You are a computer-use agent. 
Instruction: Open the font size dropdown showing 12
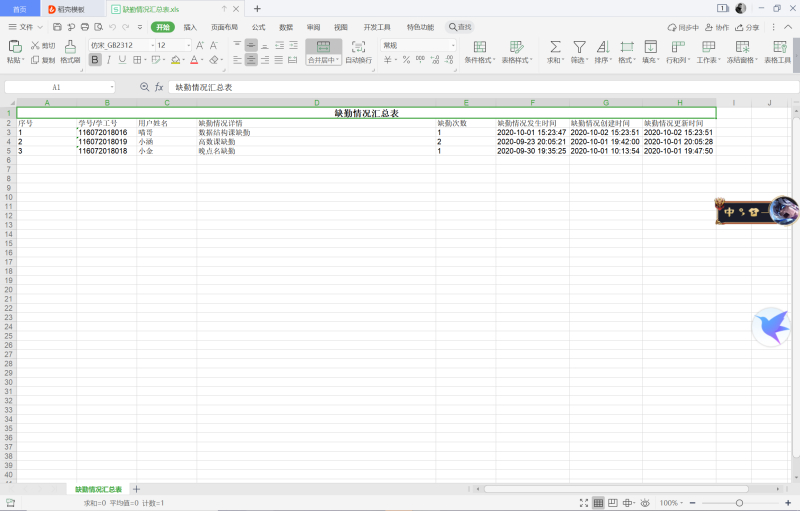tap(188, 45)
